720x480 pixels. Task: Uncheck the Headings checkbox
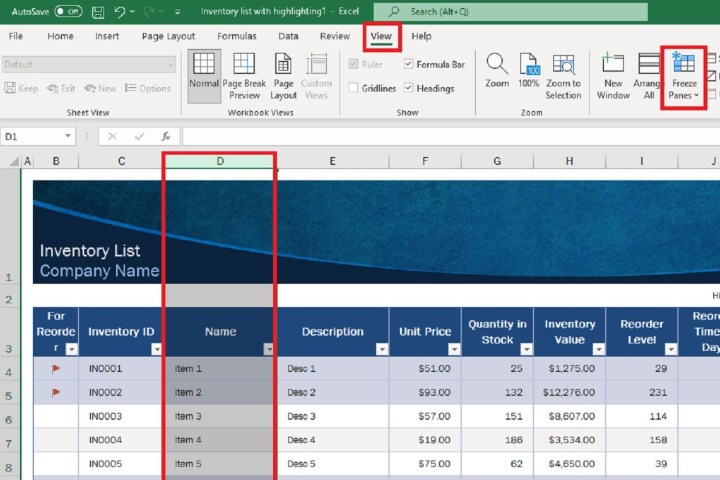point(409,88)
